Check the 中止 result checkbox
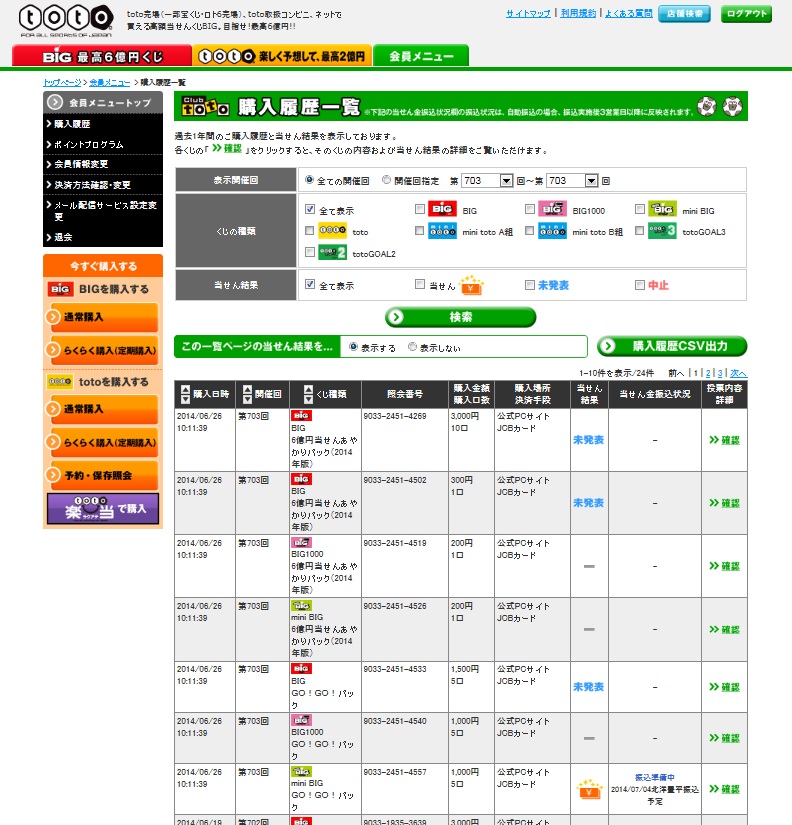This screenshot has width=792, height=825. coord(640,285)
